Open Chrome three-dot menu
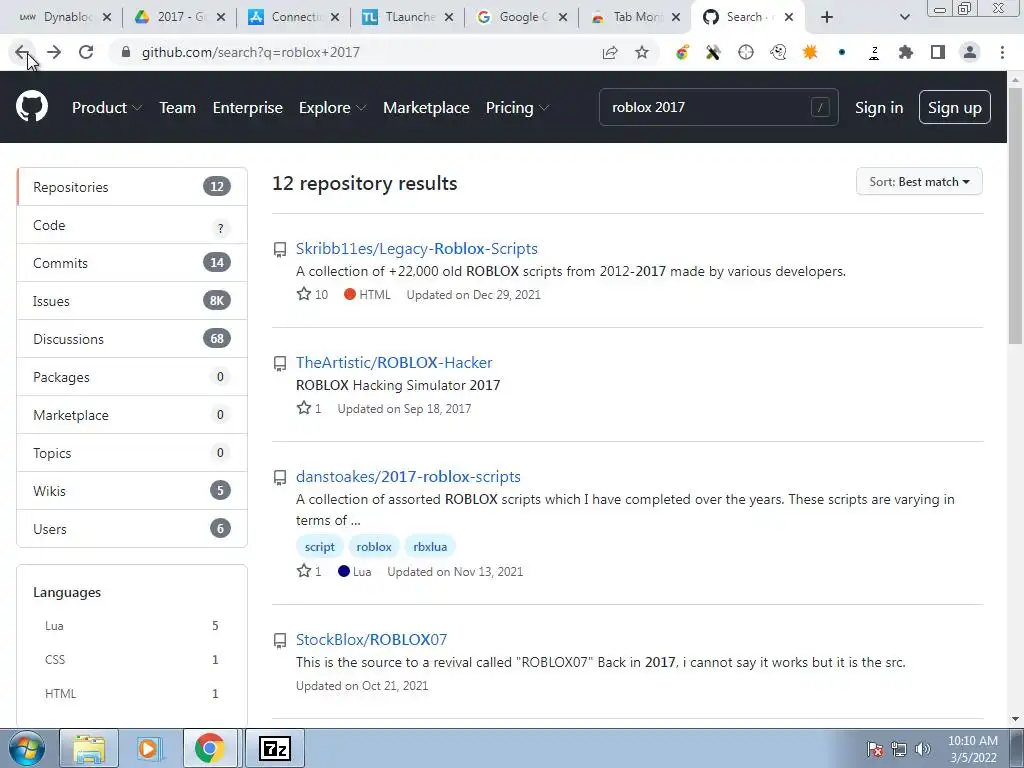 pyautogui.click(x=1002, y=52)
